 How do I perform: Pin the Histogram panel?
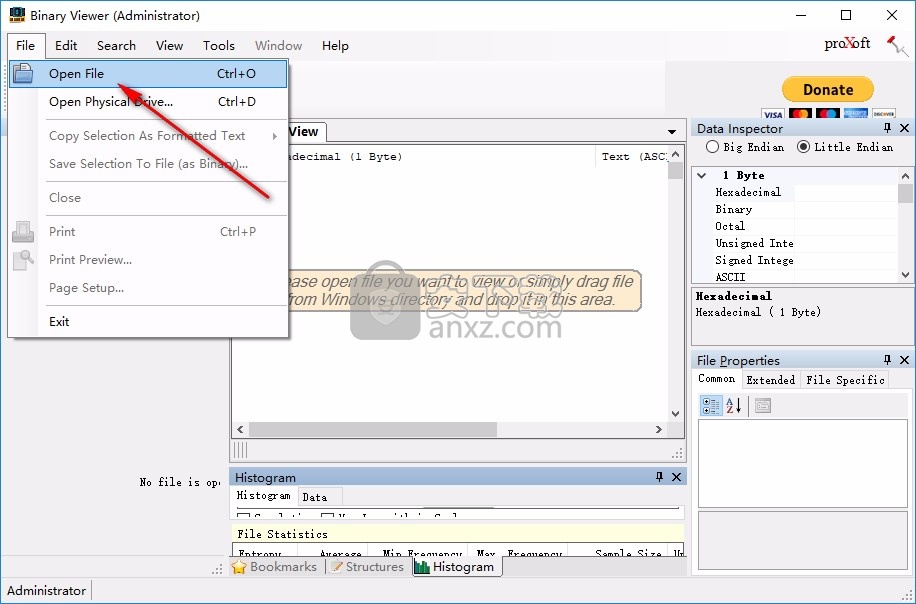(x=660, y=477)
